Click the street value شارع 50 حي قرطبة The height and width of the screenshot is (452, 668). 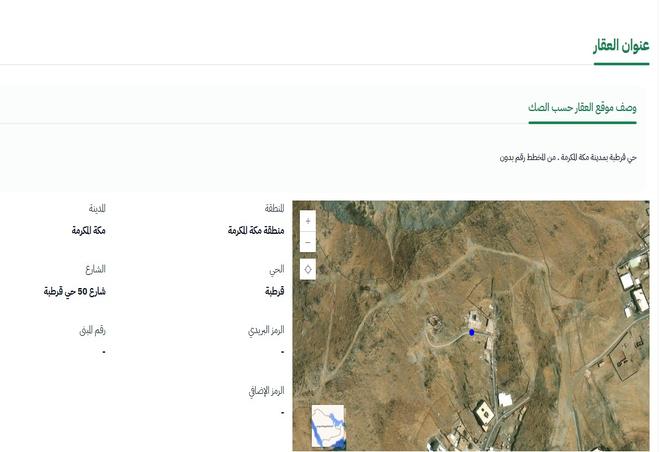click(x=74, y=291)
